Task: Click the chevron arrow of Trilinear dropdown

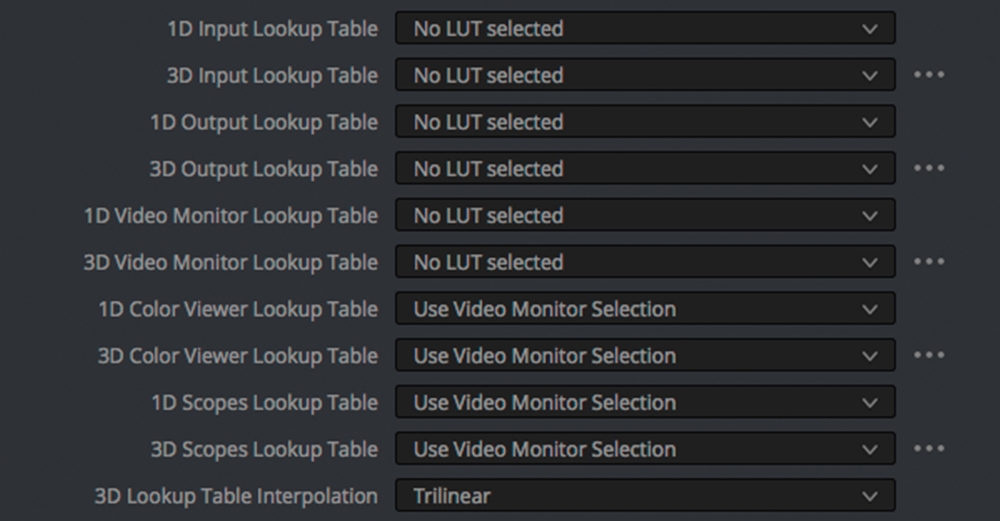Action: (870, 496)
